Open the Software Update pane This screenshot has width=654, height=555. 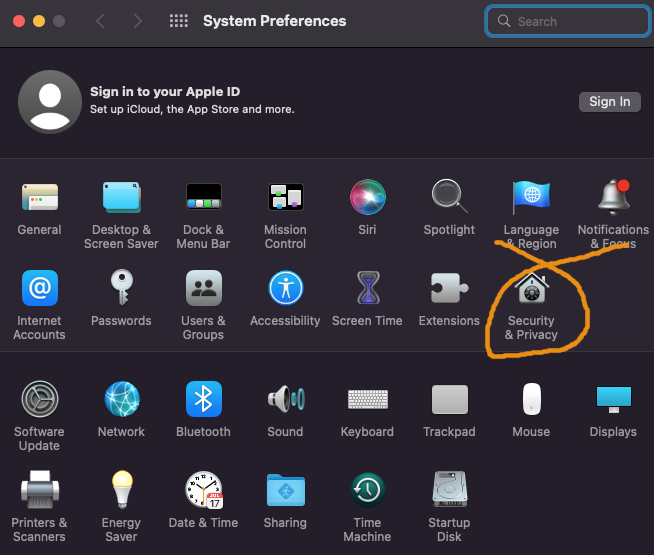[x=39, y=400]
